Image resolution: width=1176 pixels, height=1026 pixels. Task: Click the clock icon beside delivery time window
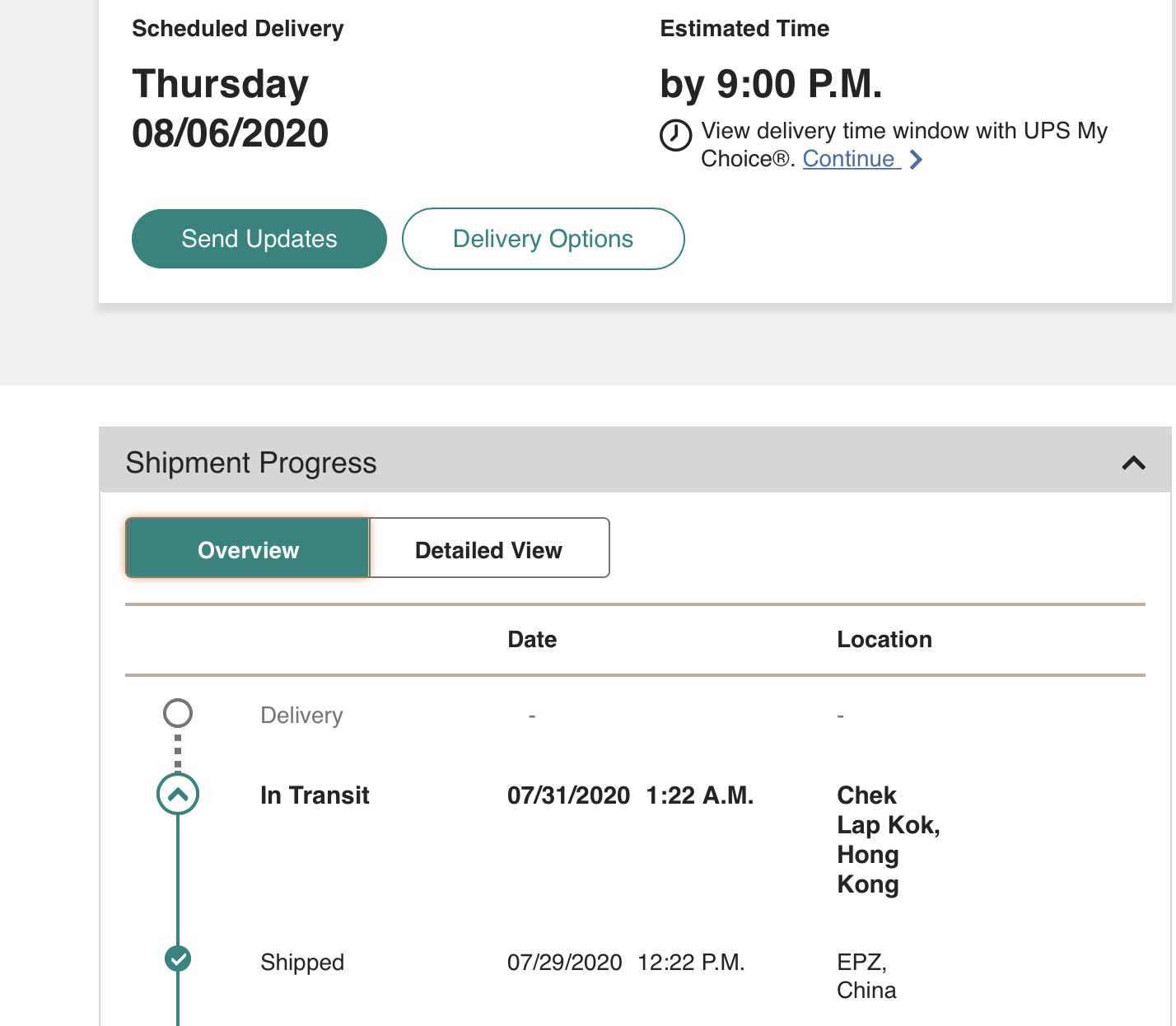click(675, 135)
